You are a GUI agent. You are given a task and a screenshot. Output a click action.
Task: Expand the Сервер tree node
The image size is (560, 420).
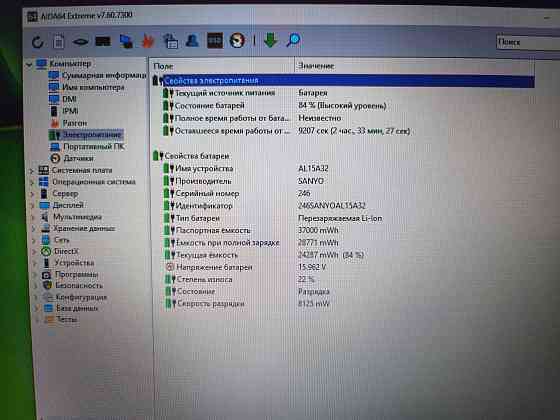pyautogui.click(x=32, y=194)
